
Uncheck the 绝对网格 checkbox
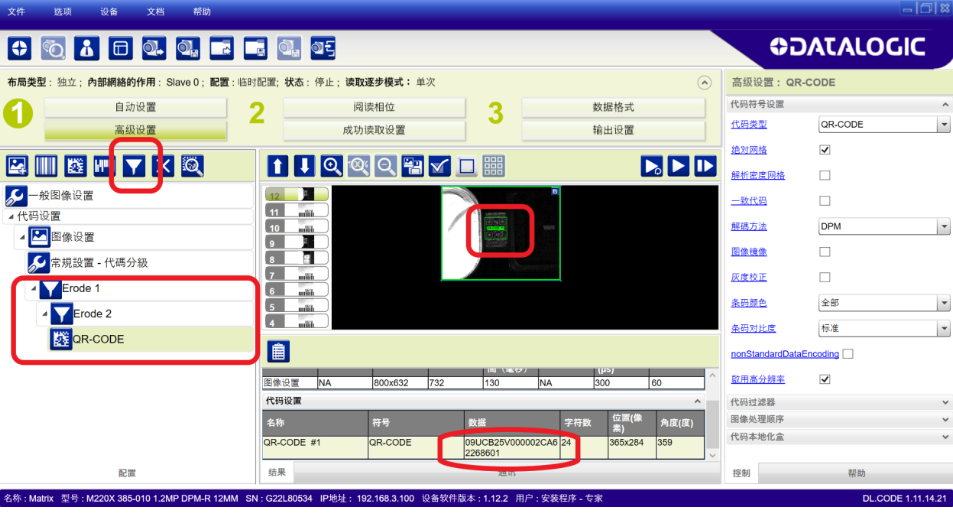tap(825, 150)
